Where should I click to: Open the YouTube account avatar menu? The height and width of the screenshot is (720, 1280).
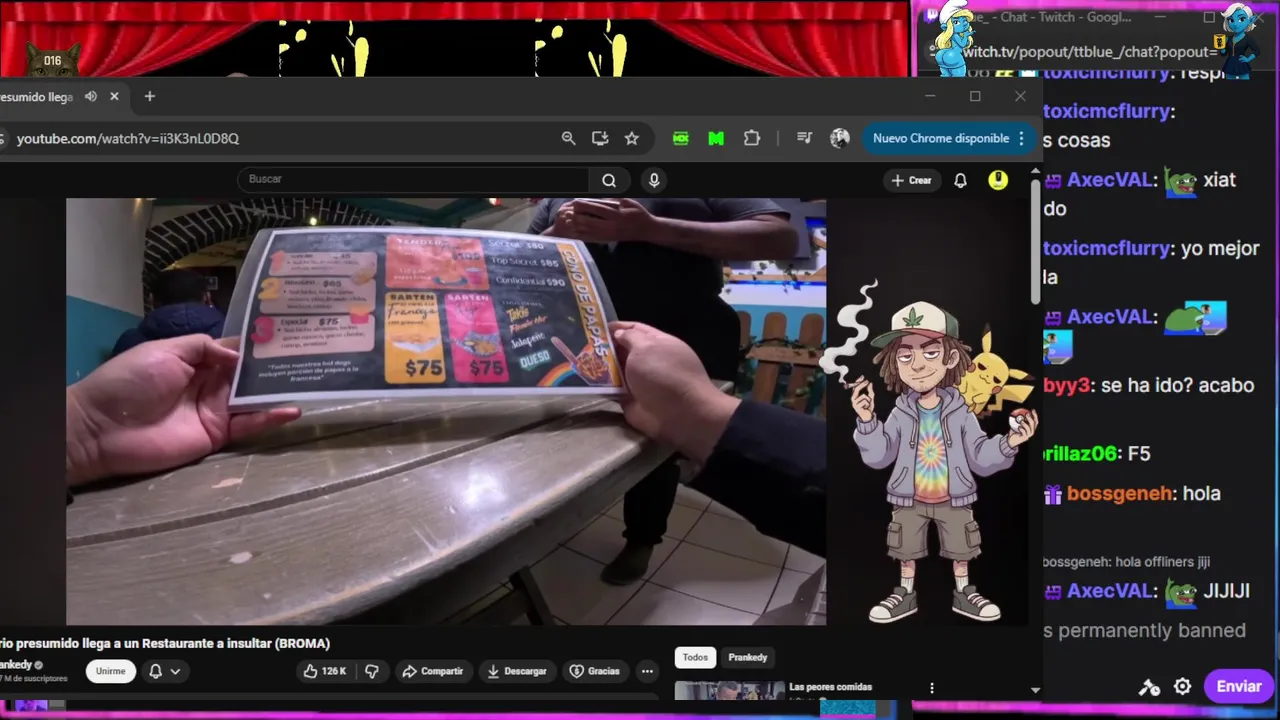click(x=998, y=180)
